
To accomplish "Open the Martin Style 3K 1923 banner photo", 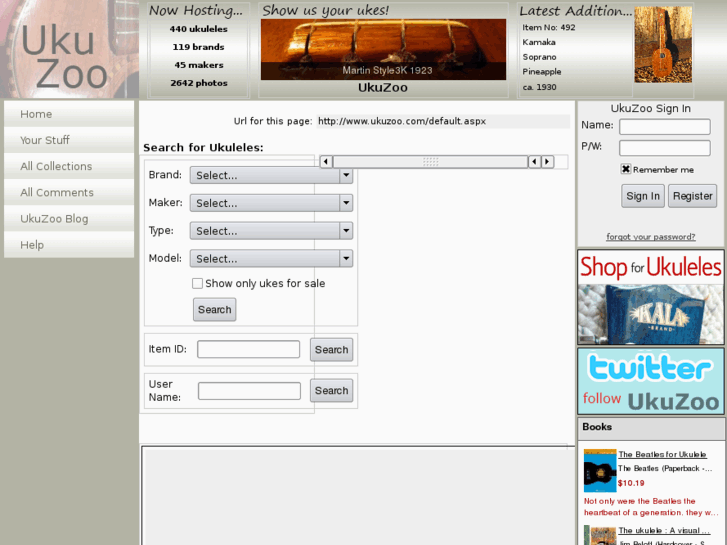I will click(x=383, y=49).
